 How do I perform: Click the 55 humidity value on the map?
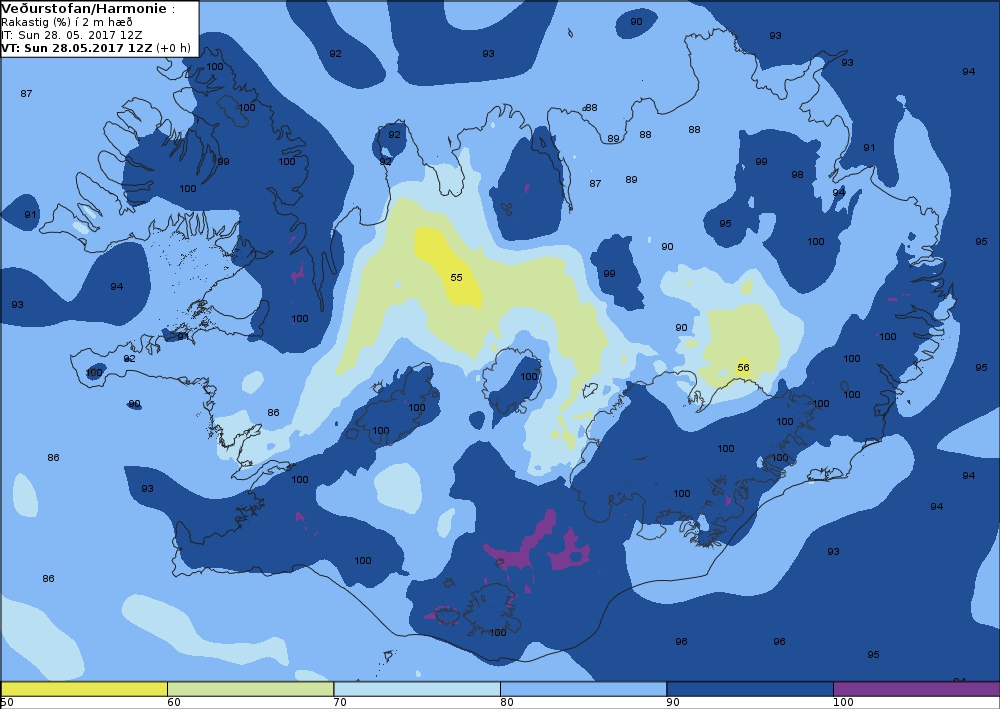tap(456, 277)
